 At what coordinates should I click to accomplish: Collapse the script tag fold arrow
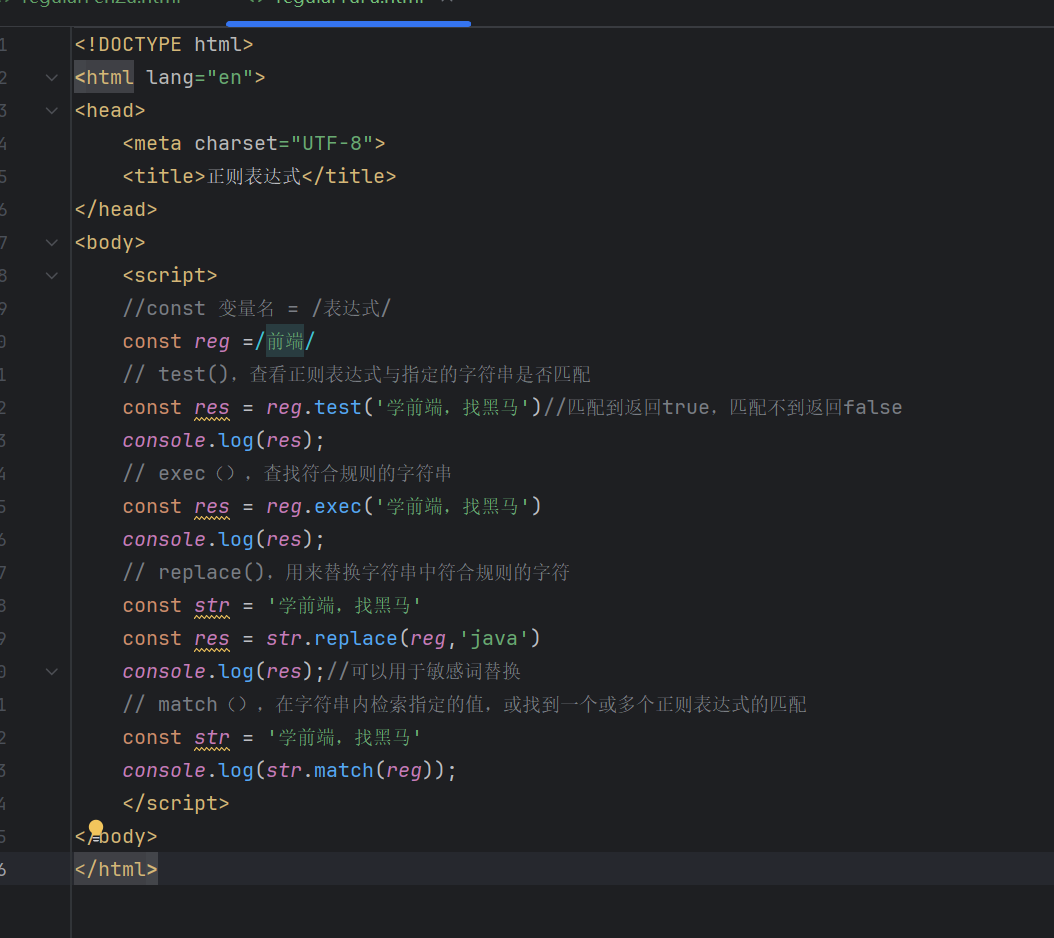52,276
